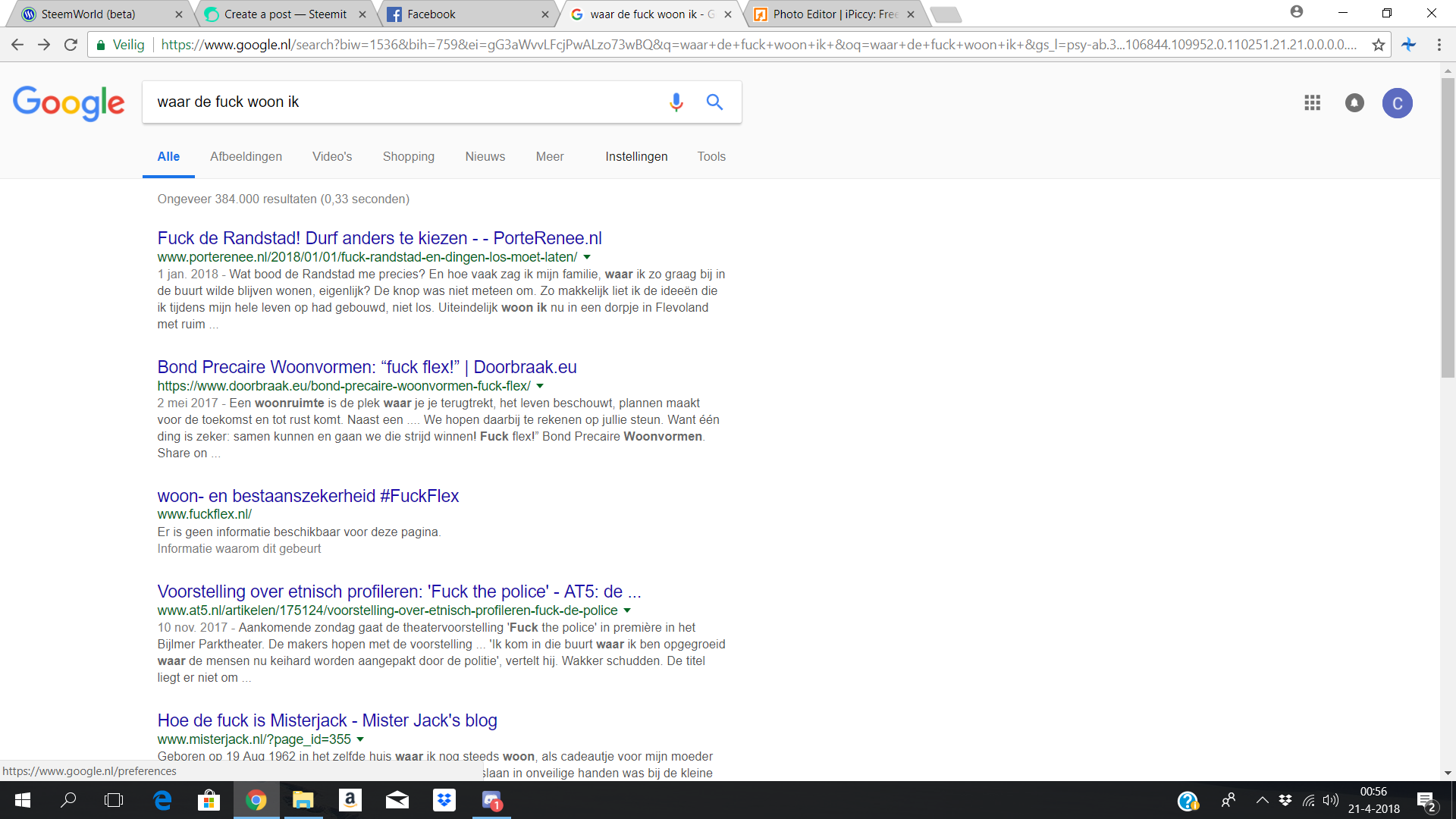The height and width of the screenshot is (819, 1456).
Task: Expand options arrow for at5.nl result
Action: 627,610
